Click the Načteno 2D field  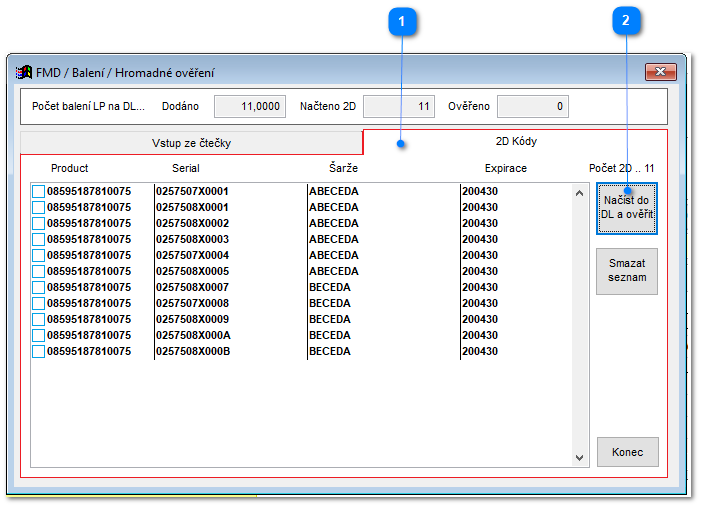tap(399, 106)
